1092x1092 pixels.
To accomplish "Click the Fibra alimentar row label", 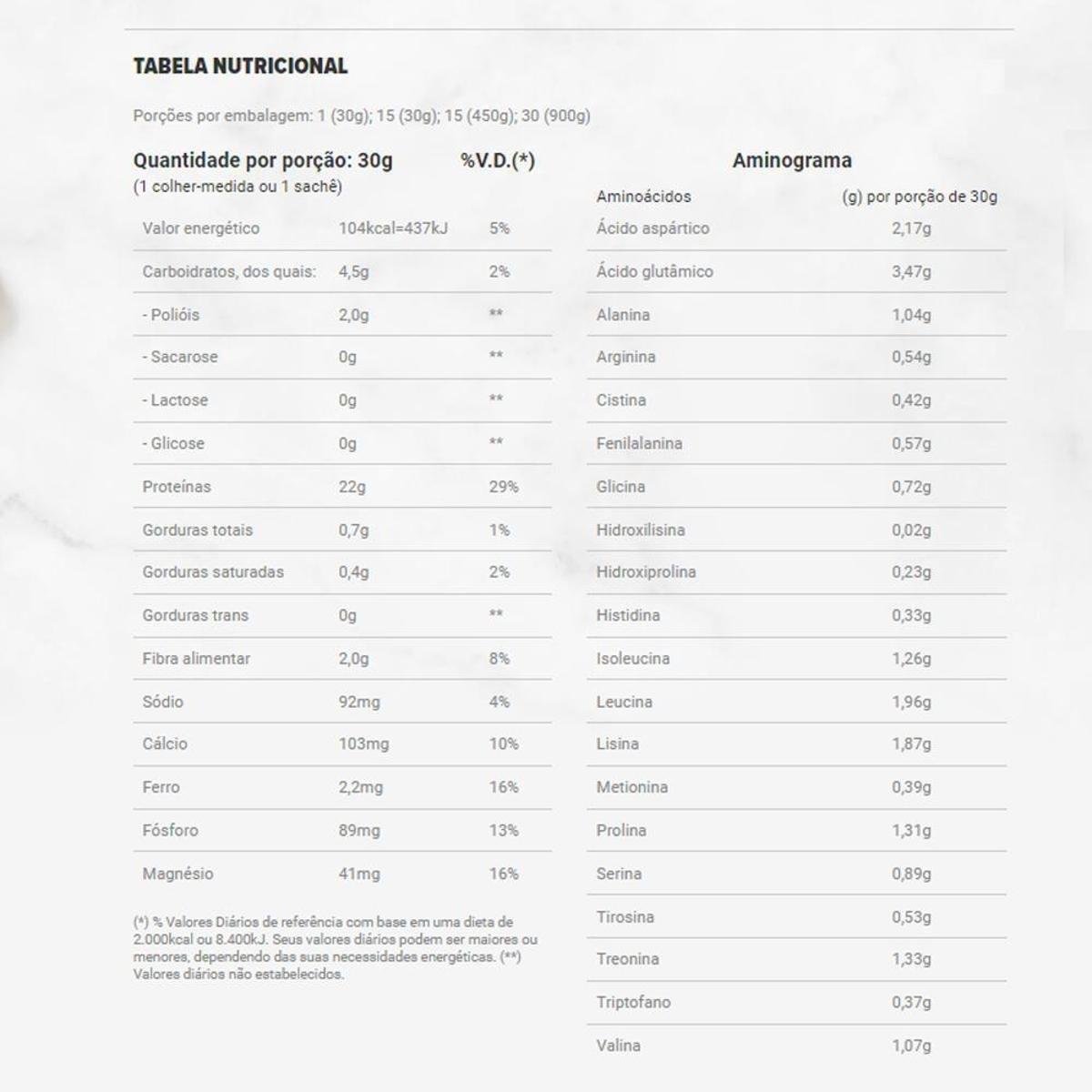I will 196,659.
